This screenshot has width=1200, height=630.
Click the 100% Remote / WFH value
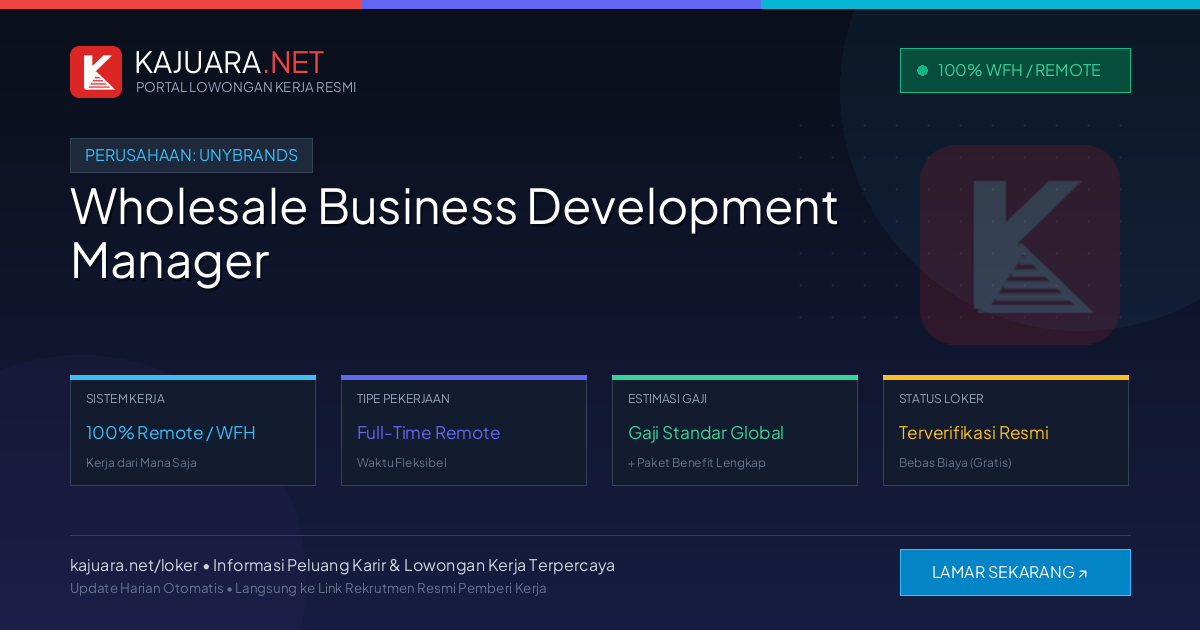point(171,433)
